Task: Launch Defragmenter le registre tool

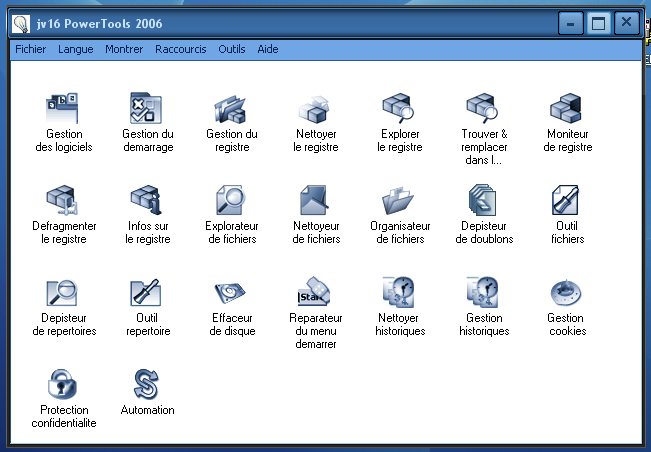Action: [64, 202]
